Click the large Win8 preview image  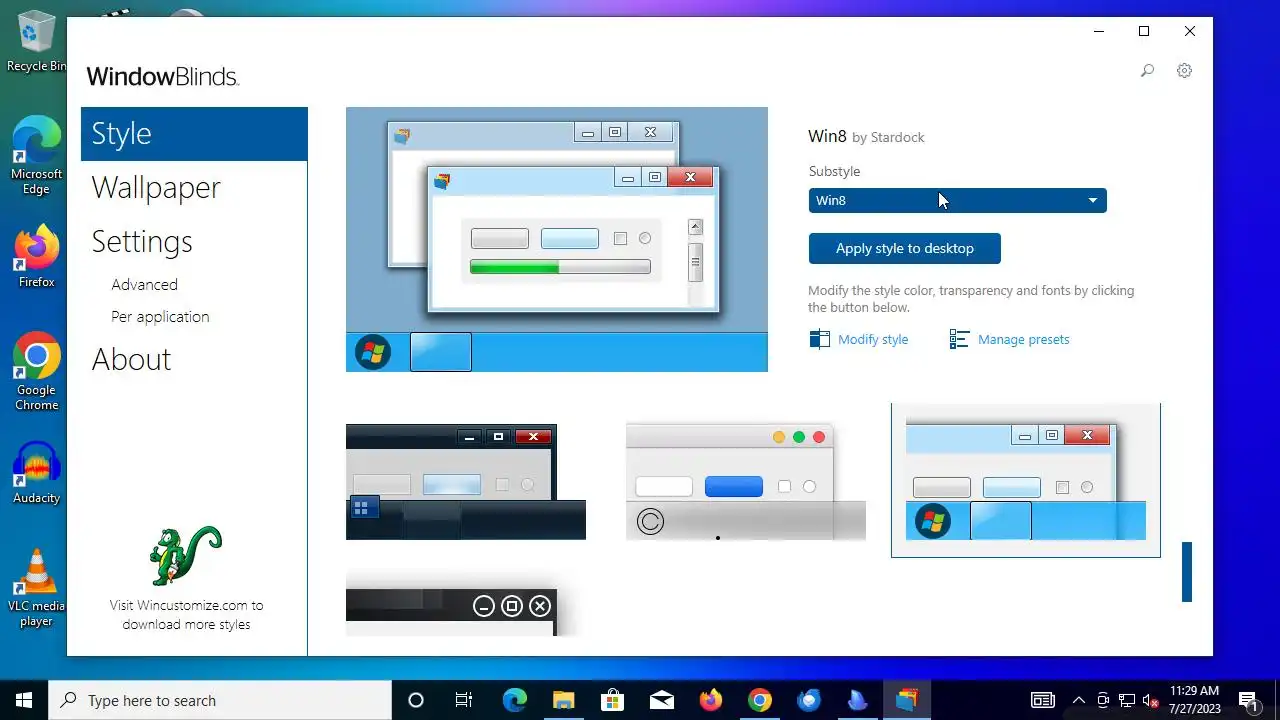pyautogui.click(x=557, y=239)
